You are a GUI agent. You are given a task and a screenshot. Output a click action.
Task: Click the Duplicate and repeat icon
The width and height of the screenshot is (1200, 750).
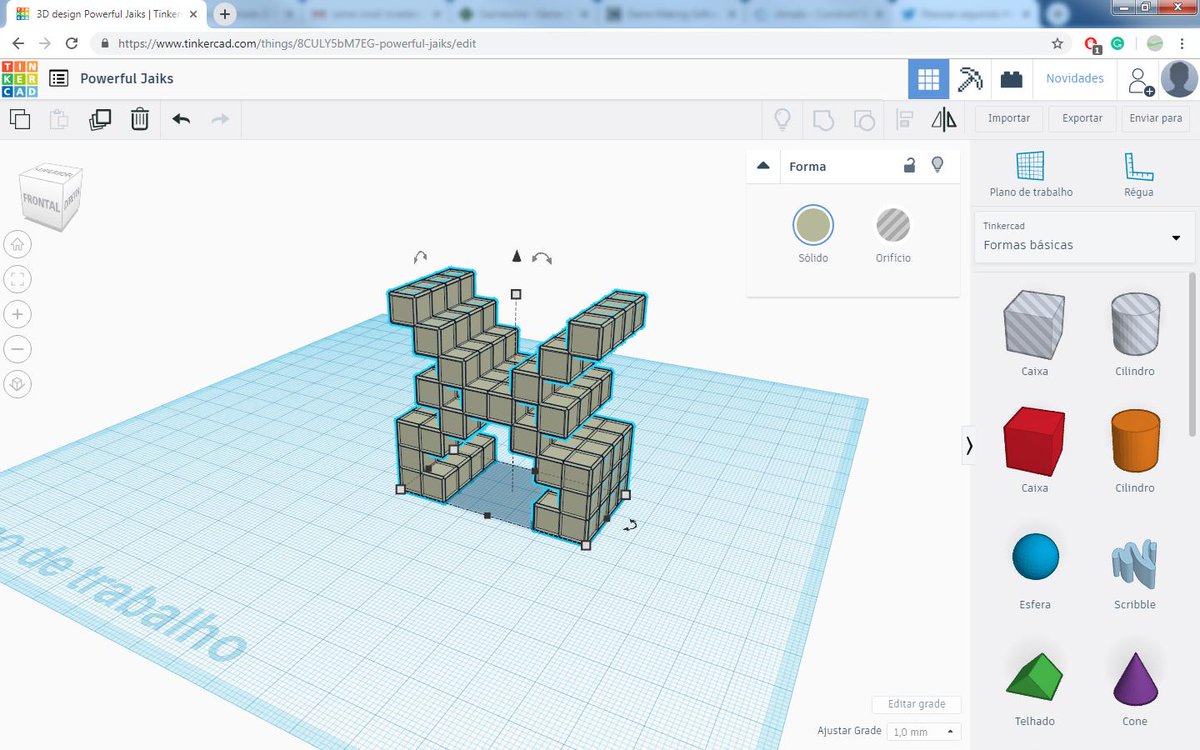point(100,119)
